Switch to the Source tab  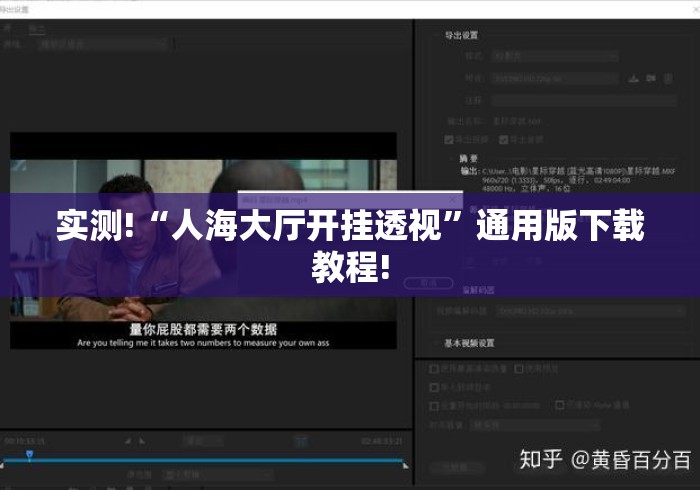8,29
